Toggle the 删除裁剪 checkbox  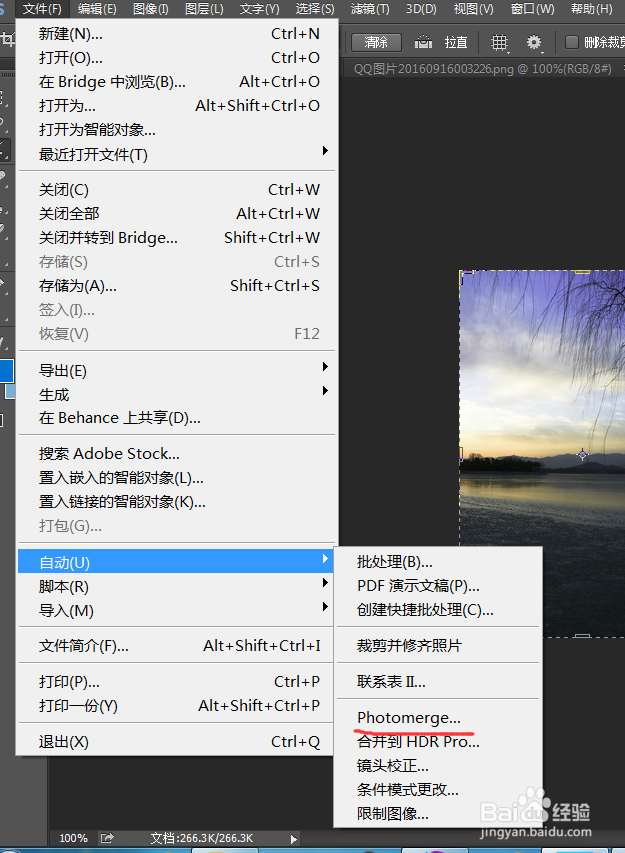tap(571, 42)
